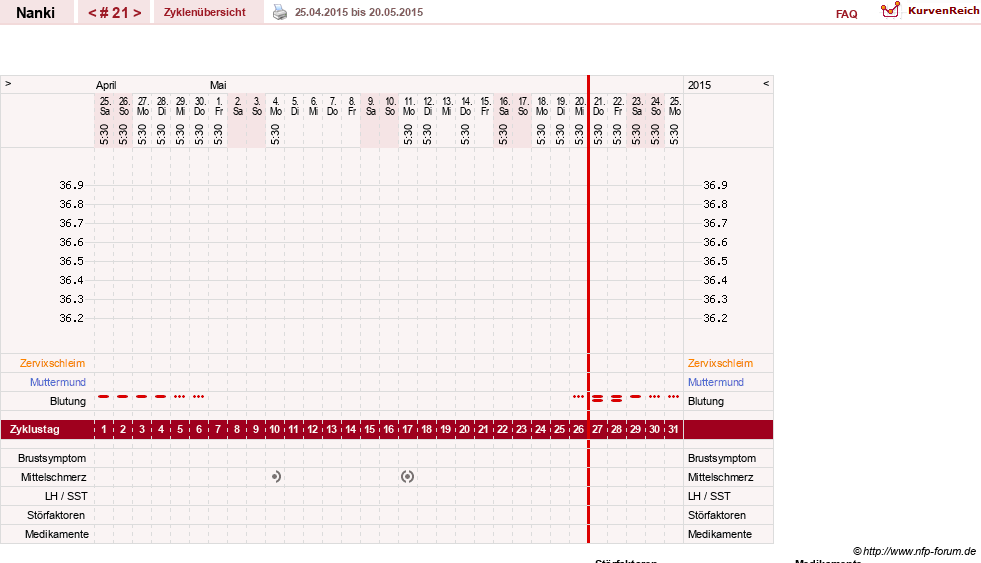981x563 pixels.
Task: Open the KurvenReich logo icon
Action: pyautogui.click(x=890, y=10)
